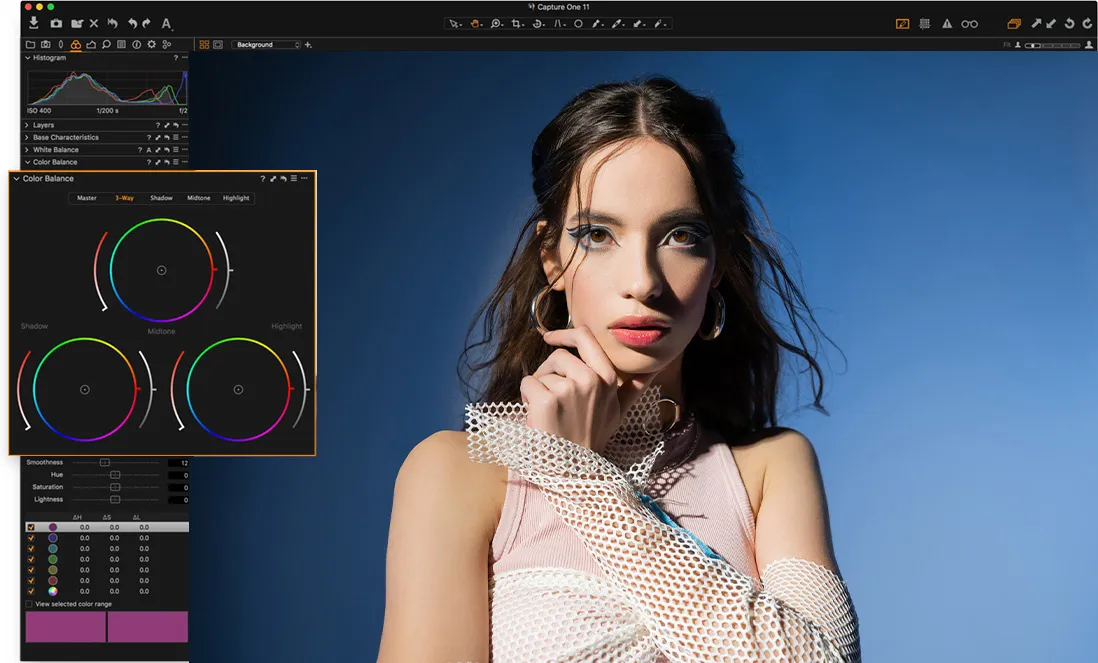
Task: Uncheck the green color range checkbox
Action: pyautogui.click(x=31, y=559)
